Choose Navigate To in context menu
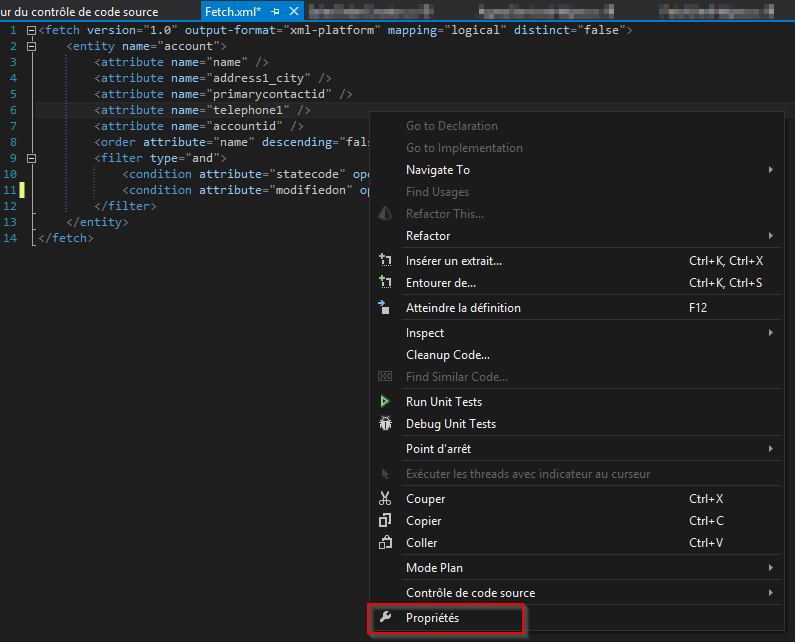The image size is (795, 642). [576, 169]
